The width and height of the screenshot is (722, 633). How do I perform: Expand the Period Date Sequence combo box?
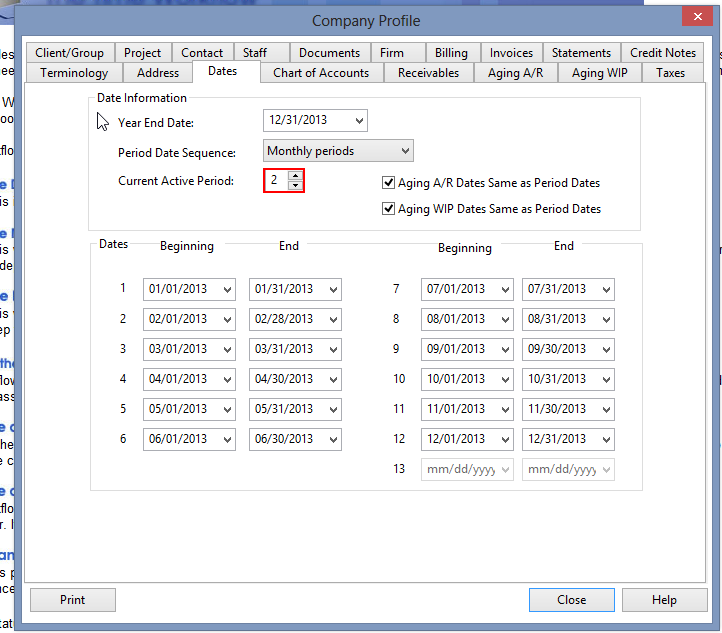[404, 151]
